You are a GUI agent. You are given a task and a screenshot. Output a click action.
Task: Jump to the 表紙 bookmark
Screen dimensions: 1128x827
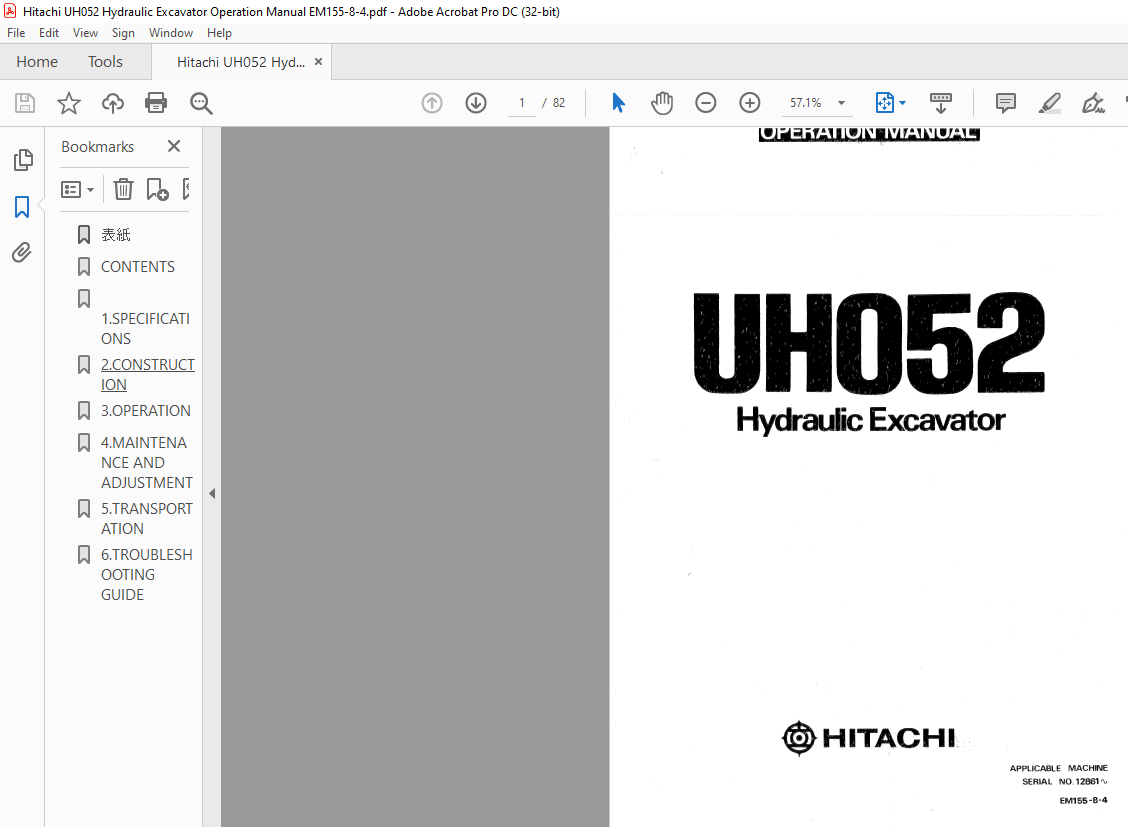point(116,234)
